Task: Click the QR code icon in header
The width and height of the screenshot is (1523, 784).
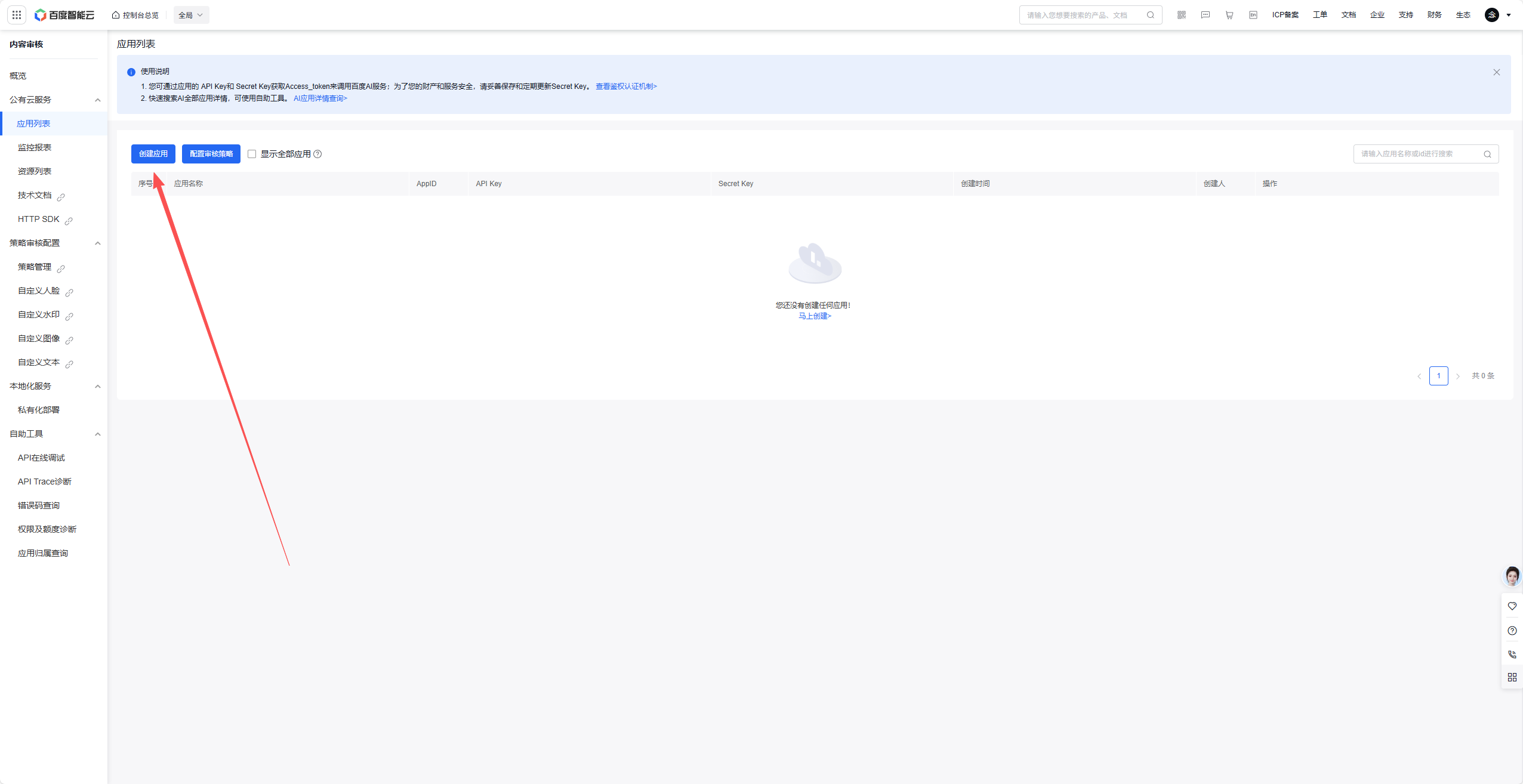Action: [1182, 15]
